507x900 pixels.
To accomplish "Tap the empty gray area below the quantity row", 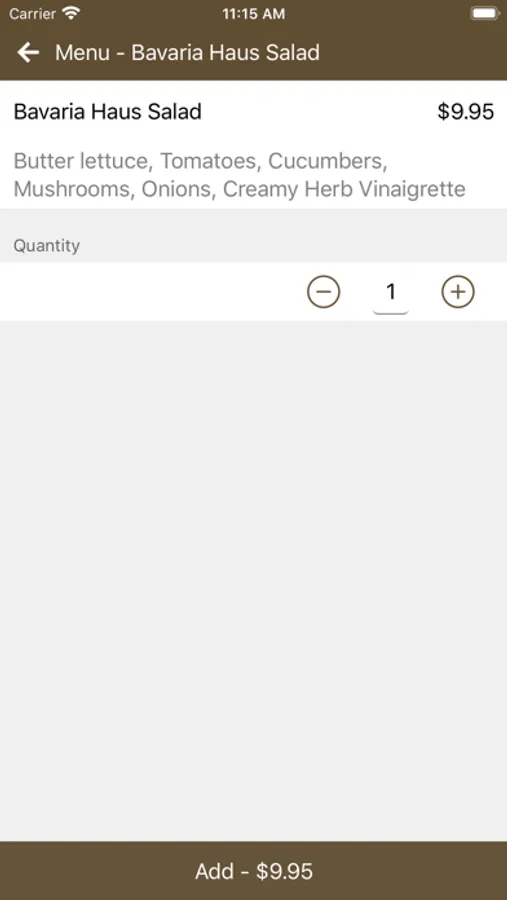I will 253,580.
